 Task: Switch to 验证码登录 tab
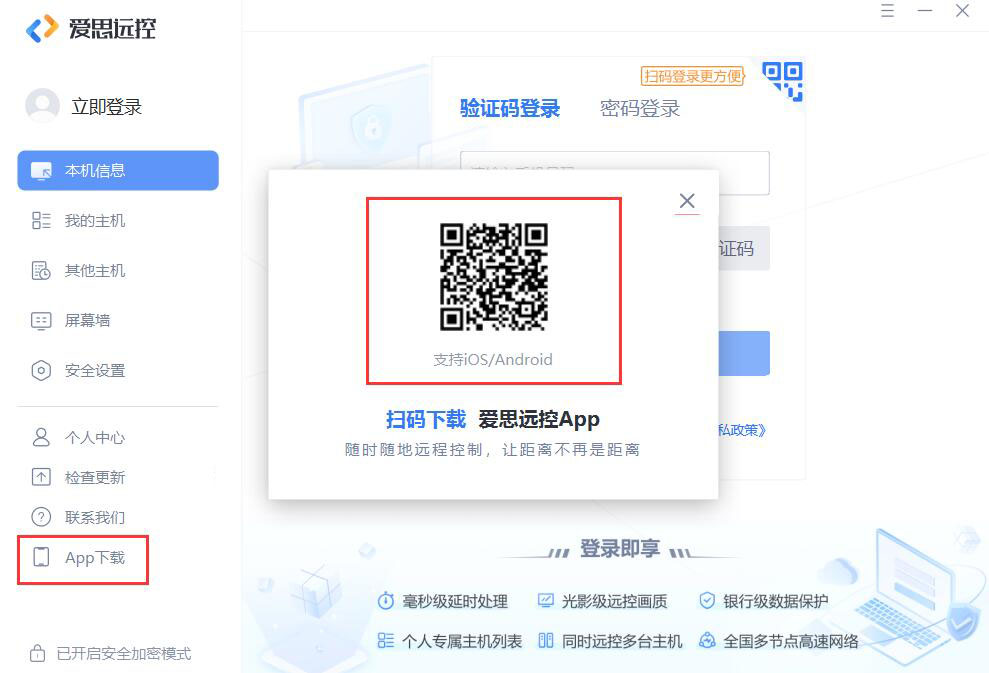510,108
